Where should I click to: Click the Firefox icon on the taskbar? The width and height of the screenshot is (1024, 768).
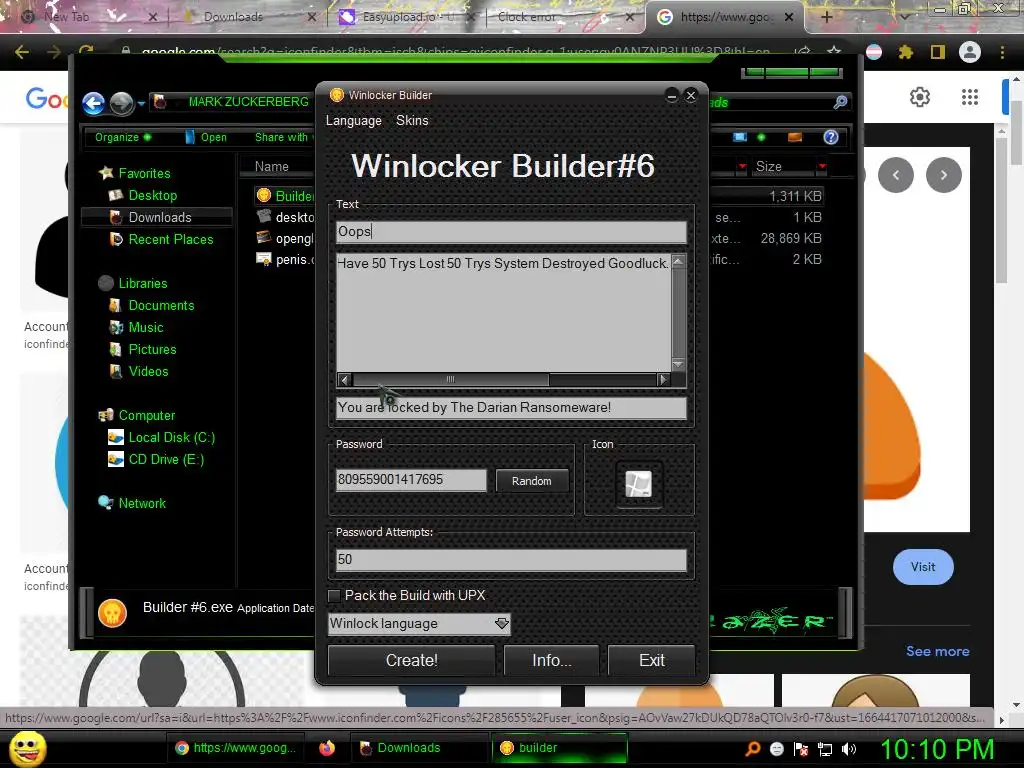[x=327, y=748]
